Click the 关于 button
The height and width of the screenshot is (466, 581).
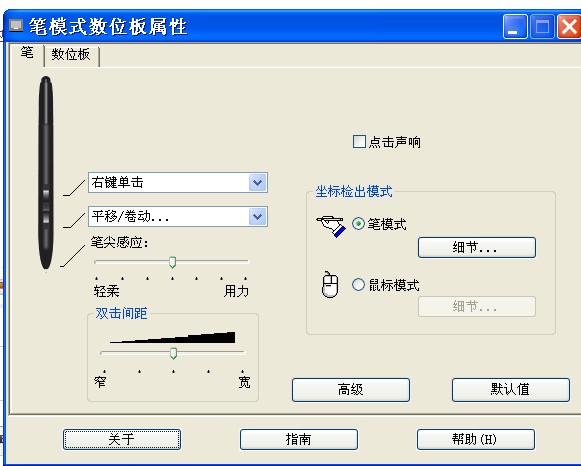point(122,439)
